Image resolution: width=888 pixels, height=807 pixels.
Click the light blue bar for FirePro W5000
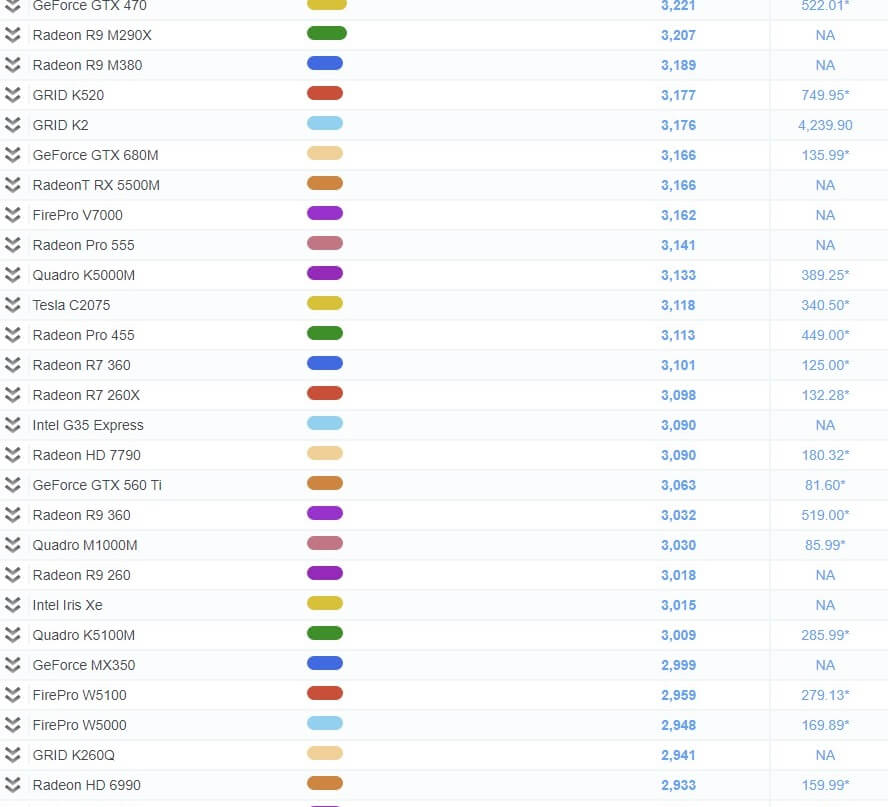pyautogui.click(x=325, y=724)
